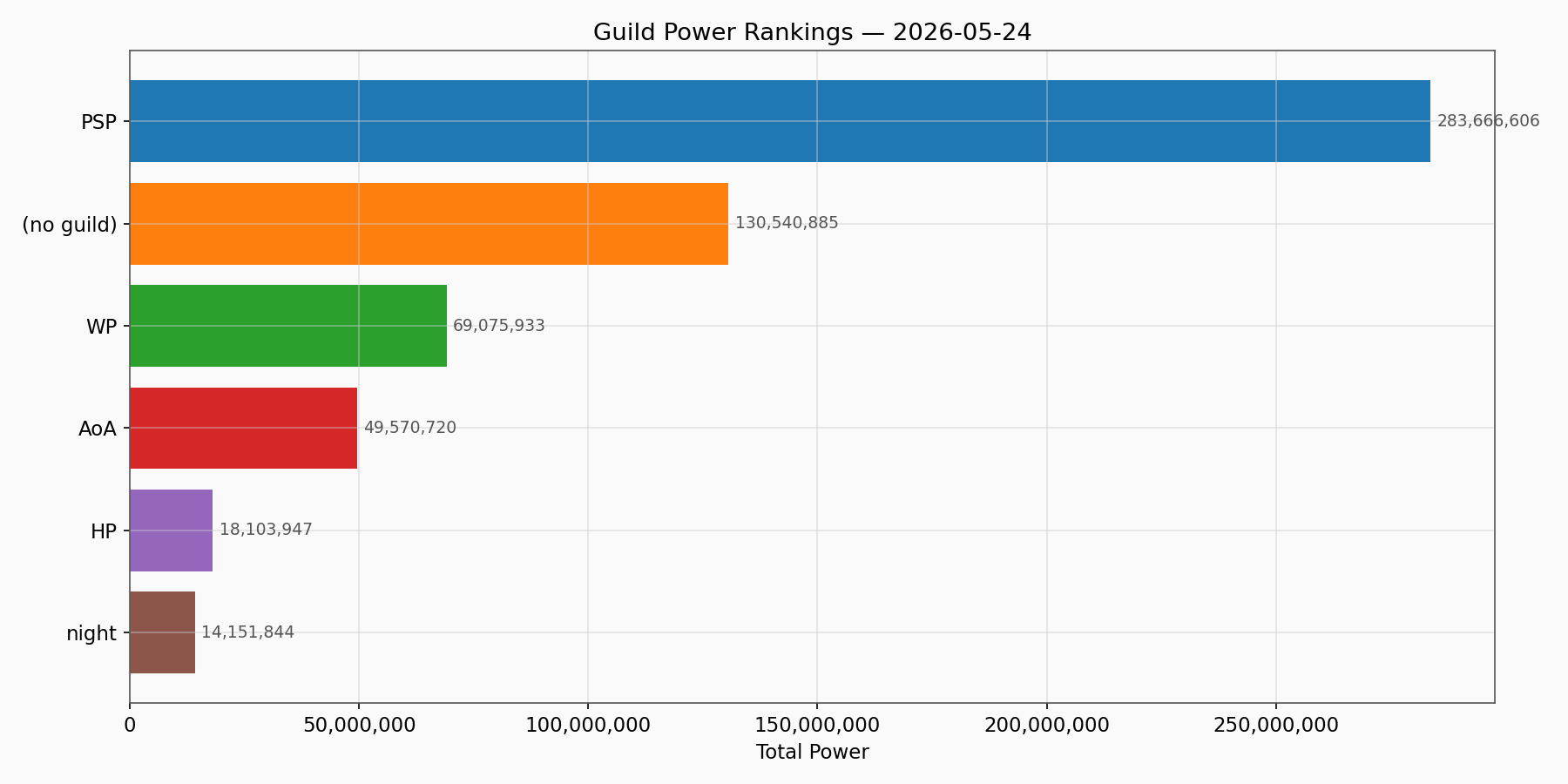Click the x-axis tick 200,000,000
Viewport: 1568px width, 784px height.
(1047, 725)
